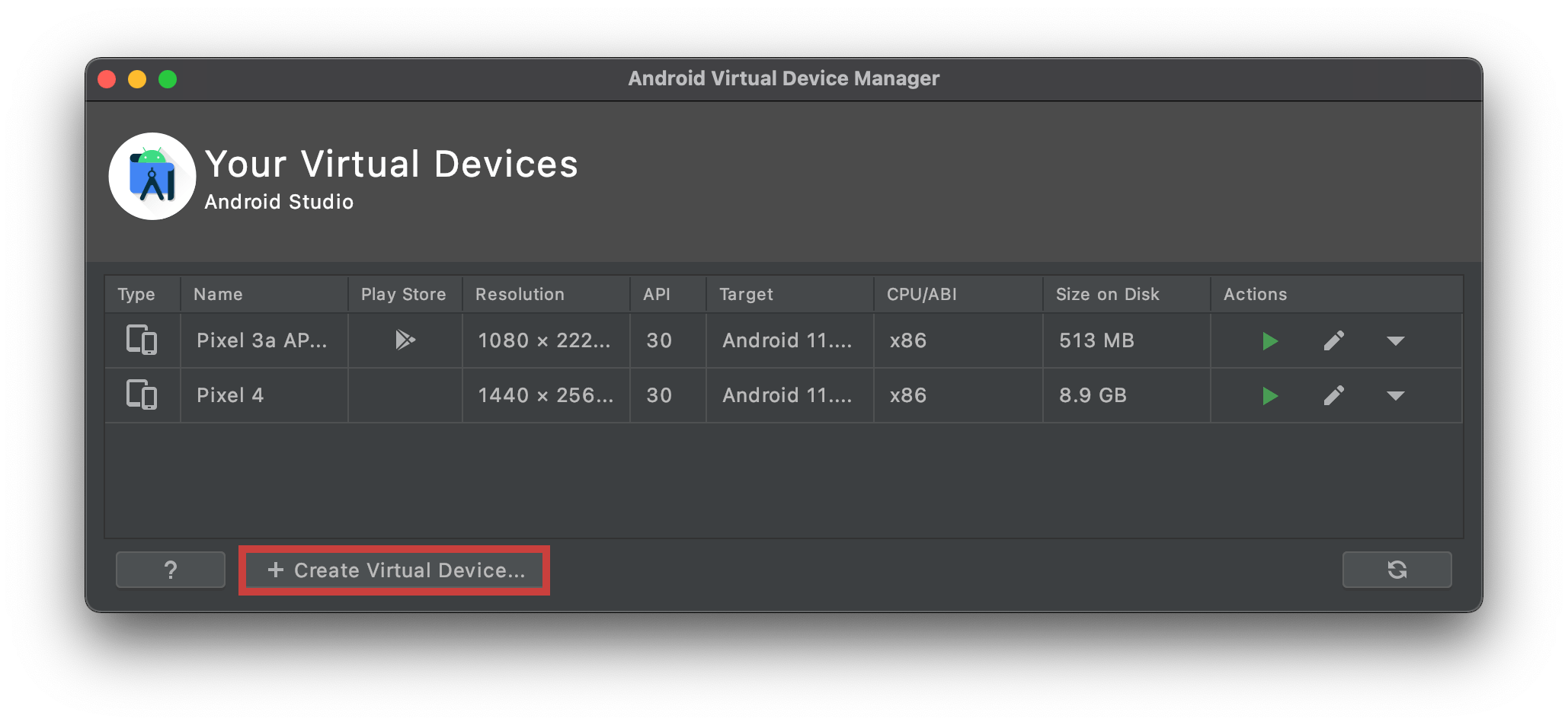Launch the Pixel 4 emulator
Image resolution: width=1568 pixels, height=725 pixels.
pos(1269,395)
